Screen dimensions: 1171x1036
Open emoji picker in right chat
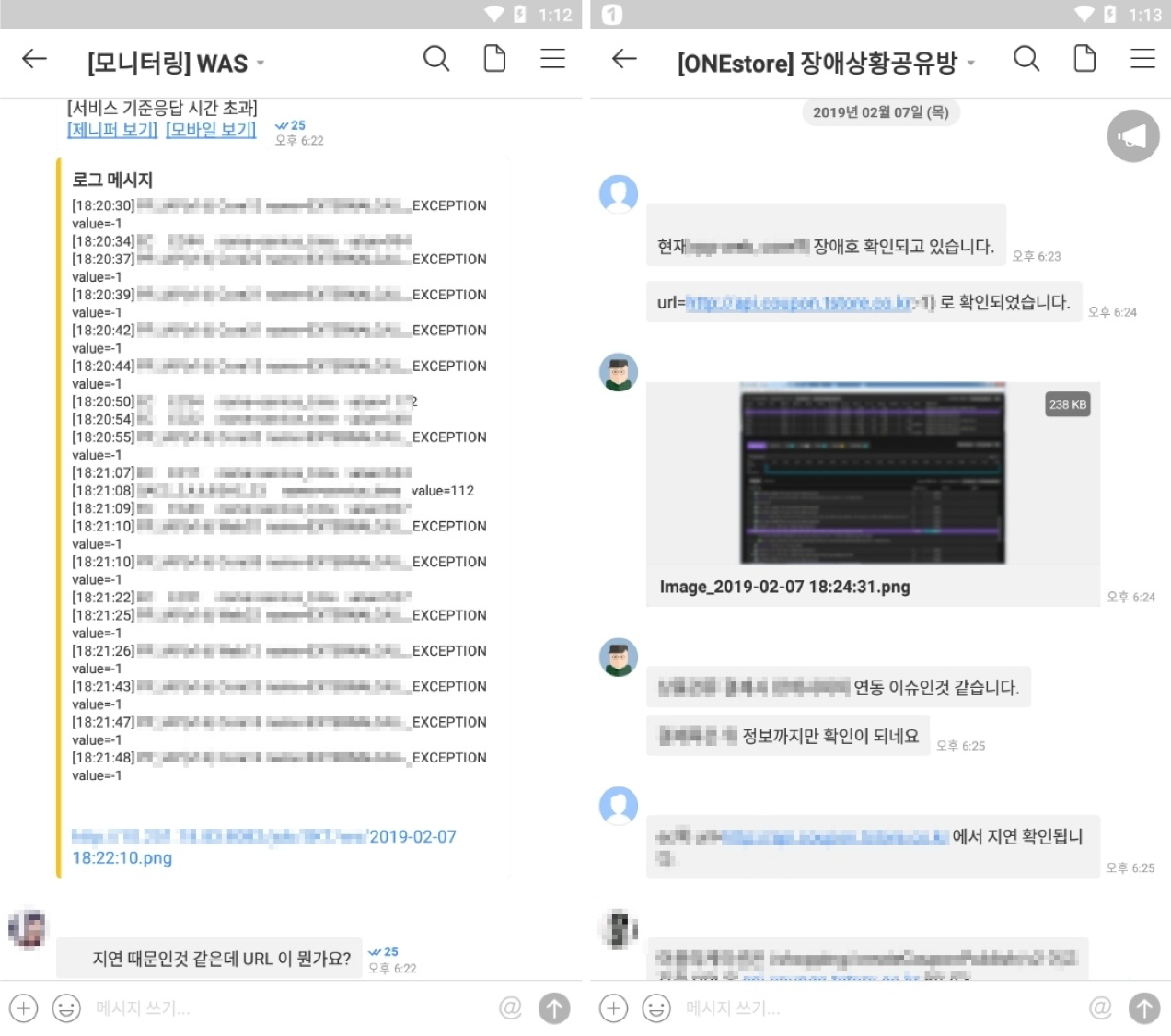click(x=656, y=1008)
